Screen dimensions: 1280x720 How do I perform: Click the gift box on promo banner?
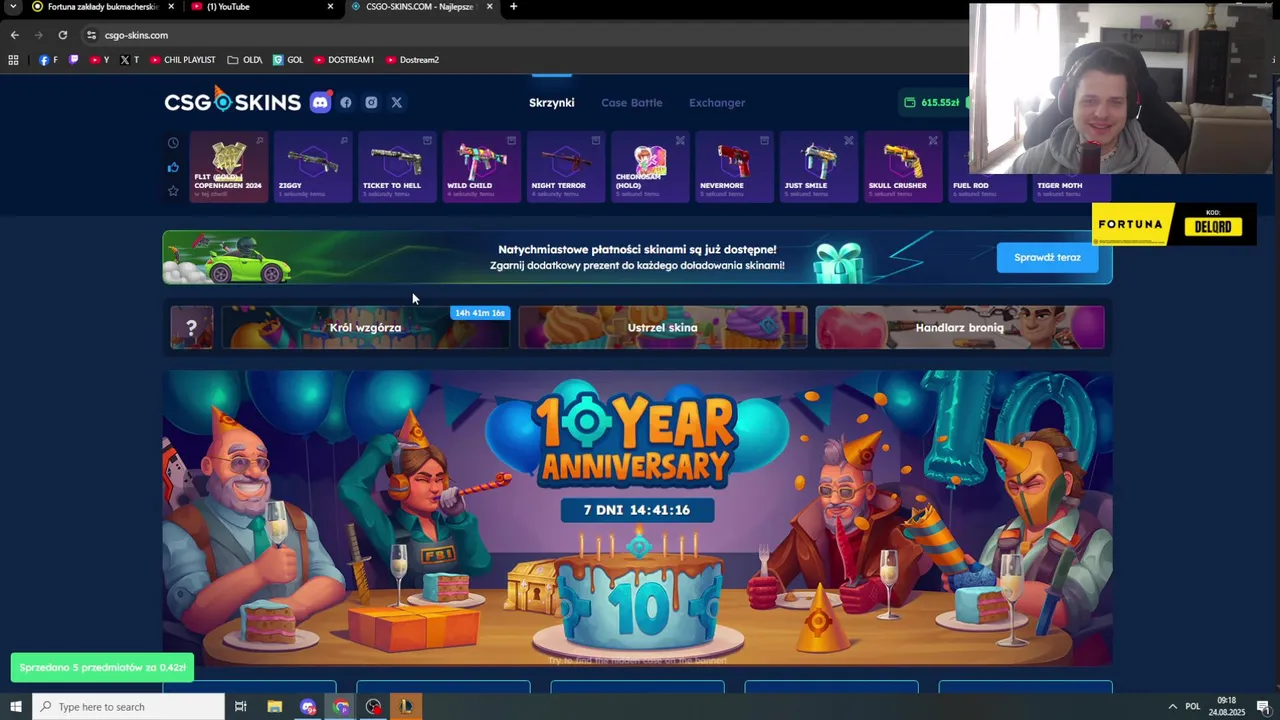[838, 262]
